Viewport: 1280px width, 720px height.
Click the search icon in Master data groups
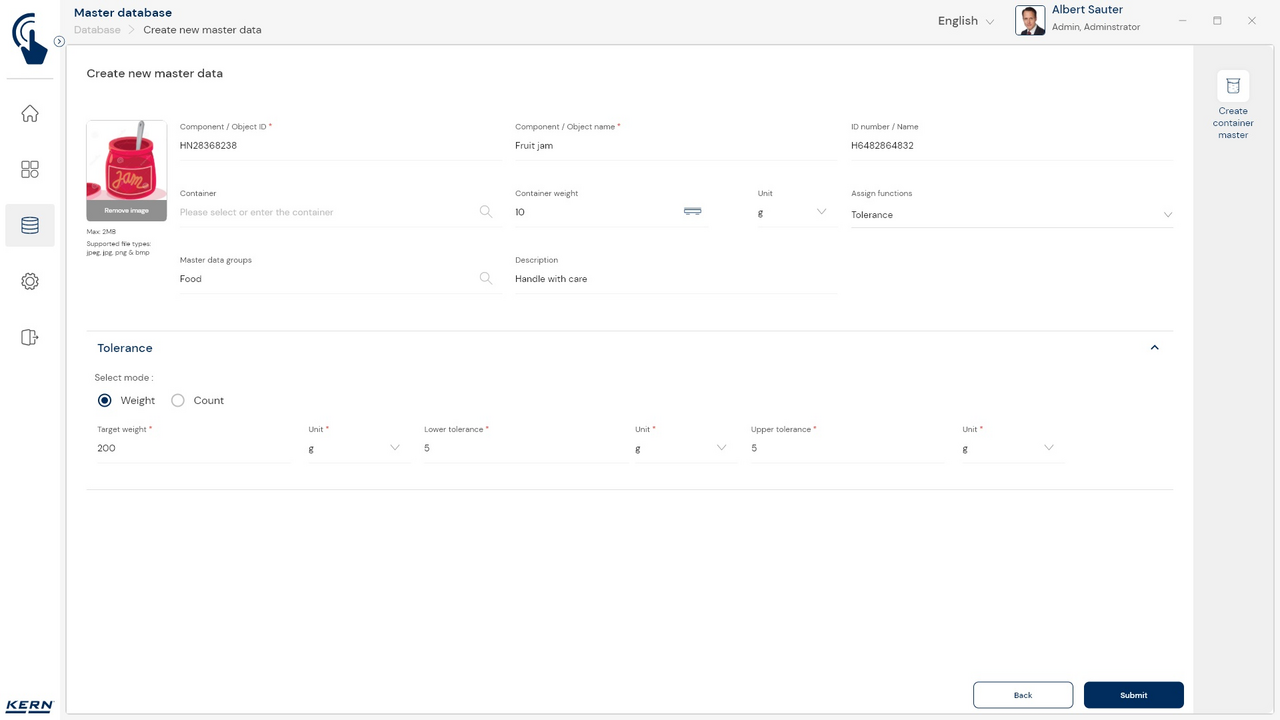[x=486, y=279]
